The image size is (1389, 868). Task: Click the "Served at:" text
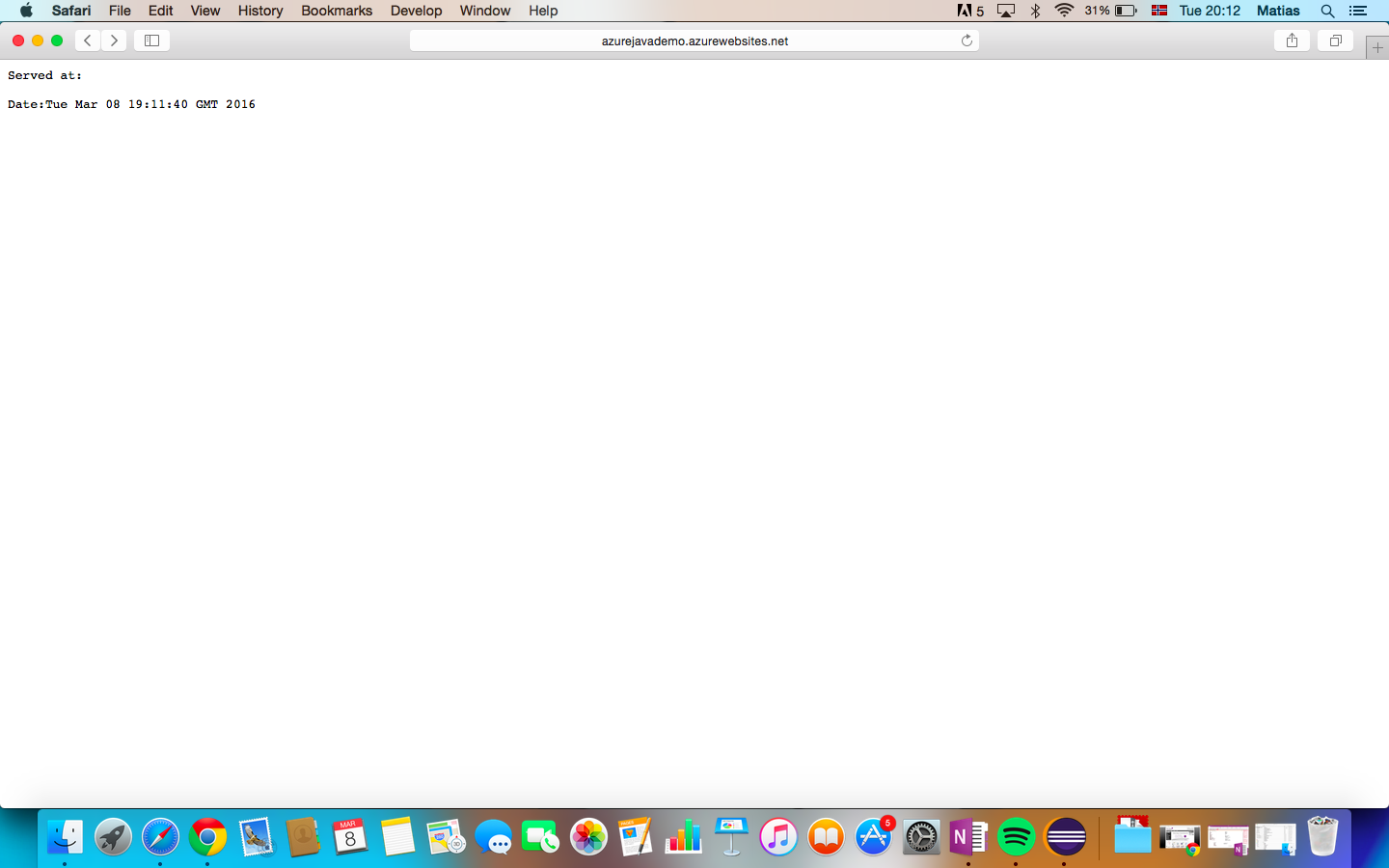44,75
